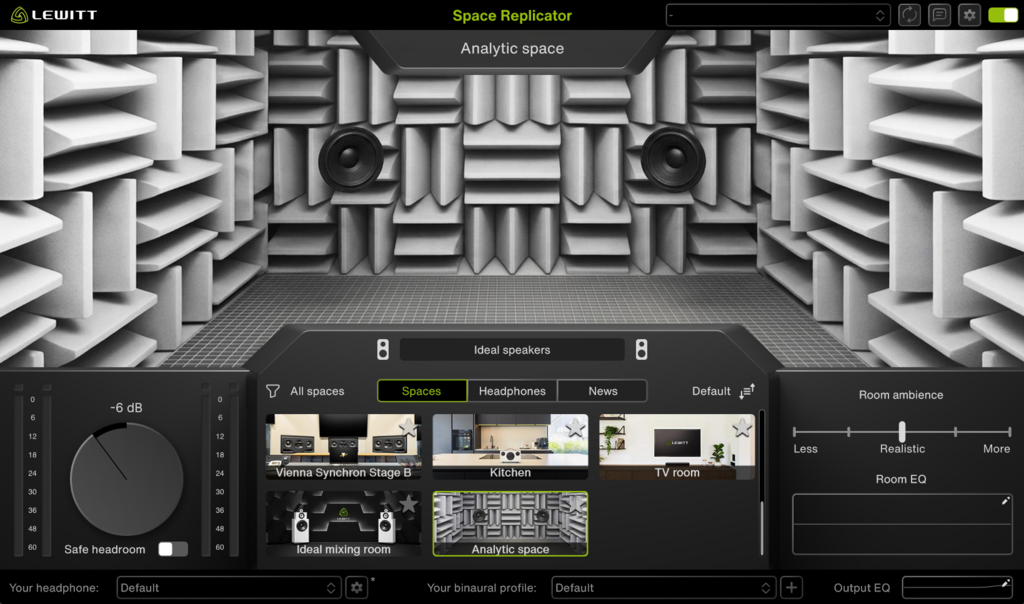Screen dimensions: 1024x604
Task: Click the Realistic ambience label
Action: (902, 449)
